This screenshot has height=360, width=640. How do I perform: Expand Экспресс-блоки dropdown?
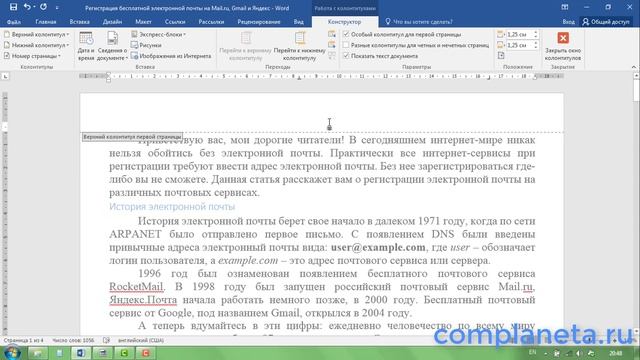[x=159, y=35]
